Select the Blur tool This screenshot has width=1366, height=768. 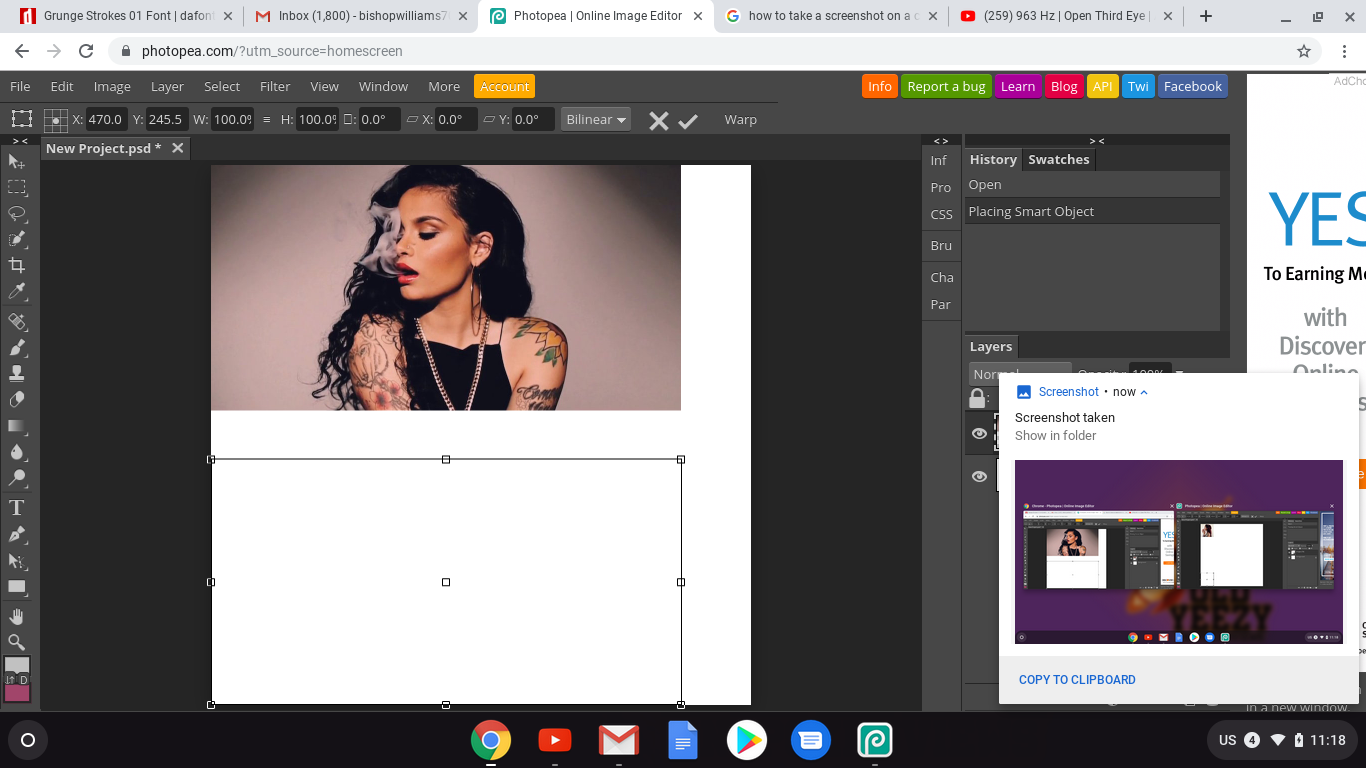17,451
